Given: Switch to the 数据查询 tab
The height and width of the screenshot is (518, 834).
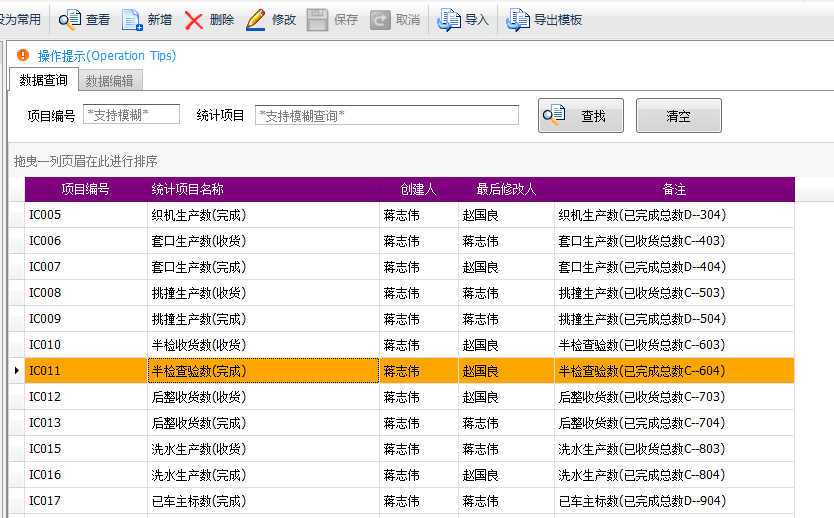Looking at the screenshot, I should [44, 80].
